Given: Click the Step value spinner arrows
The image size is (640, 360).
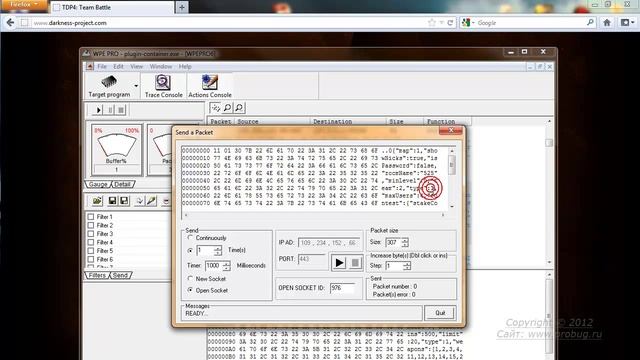Looking at the screenshot, I should coord(407,266).
